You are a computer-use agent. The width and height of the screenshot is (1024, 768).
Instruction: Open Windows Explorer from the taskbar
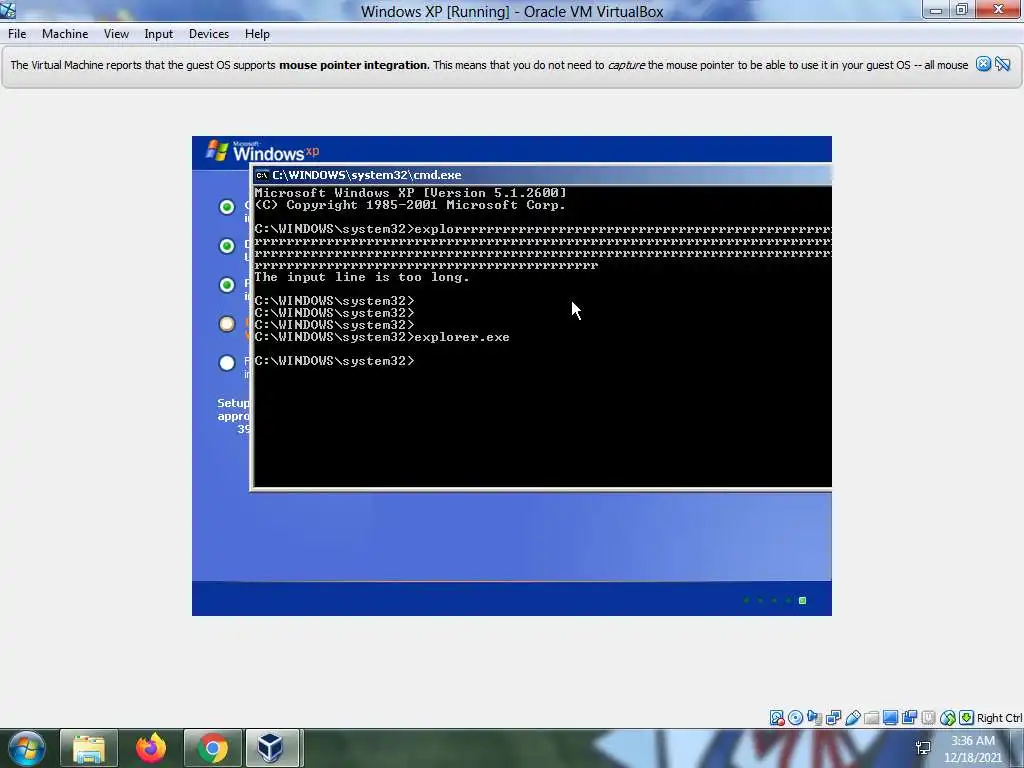pyautogui.click(x=89, y=748)
